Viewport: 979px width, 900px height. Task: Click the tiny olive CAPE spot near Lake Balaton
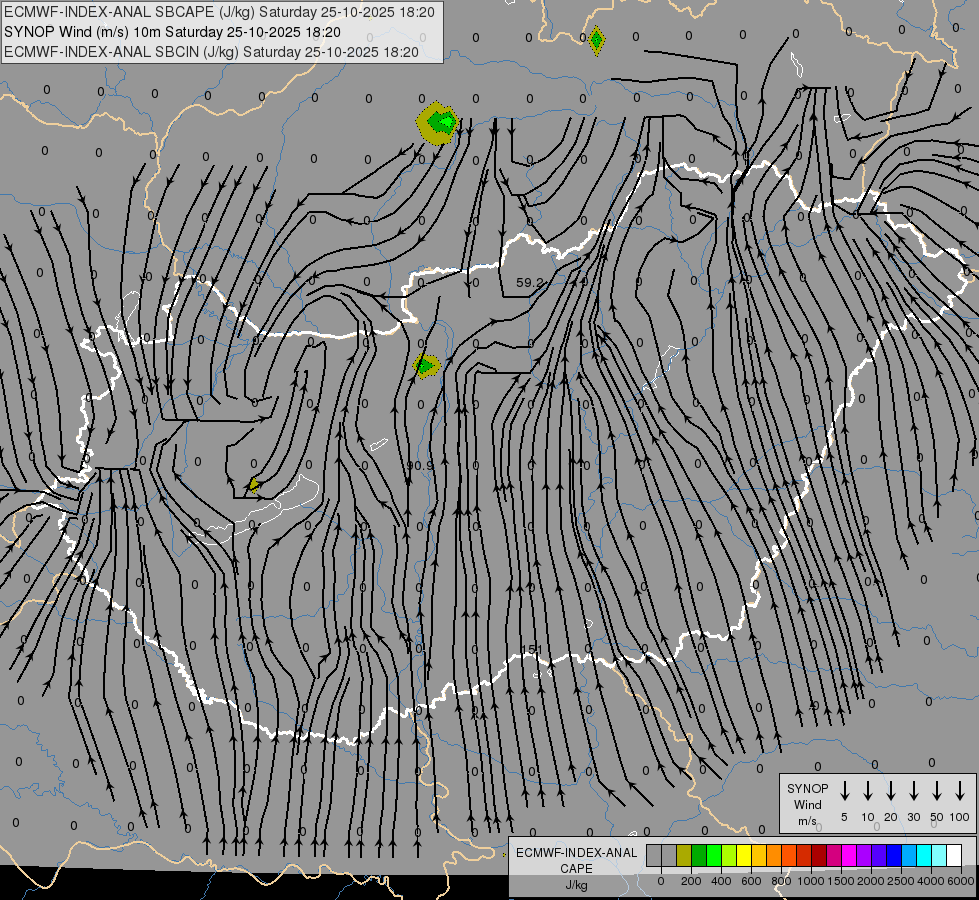click(x=254, y=485)
